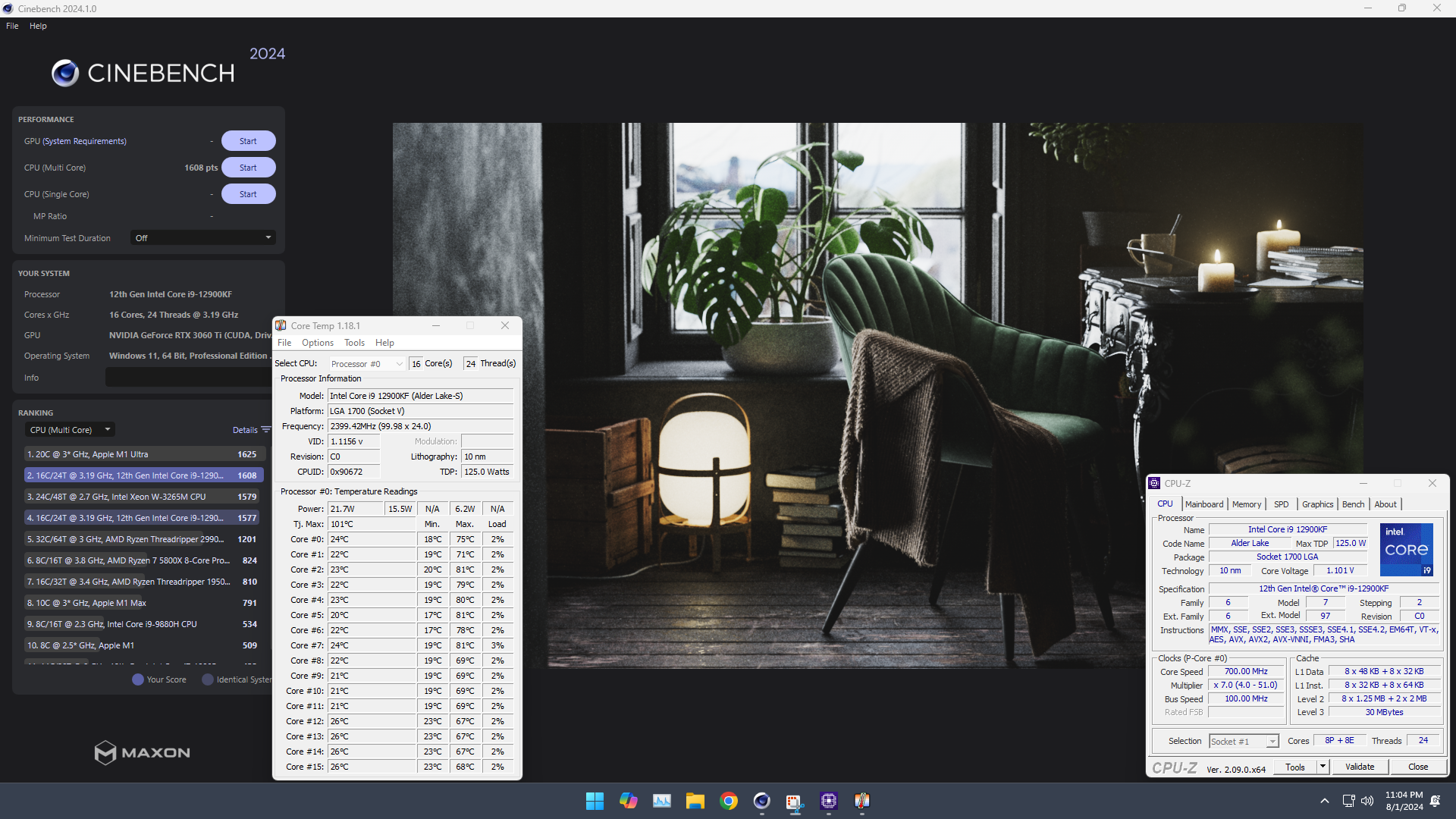Open volume control in system tray

(x=1367, y=801)
